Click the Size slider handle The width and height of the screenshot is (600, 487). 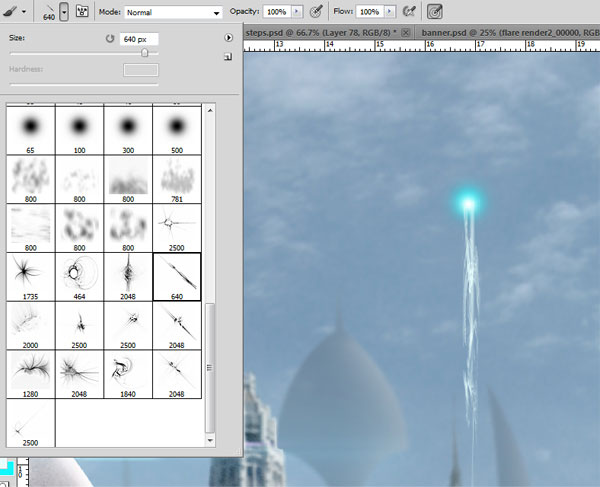[x=145, y=52]
